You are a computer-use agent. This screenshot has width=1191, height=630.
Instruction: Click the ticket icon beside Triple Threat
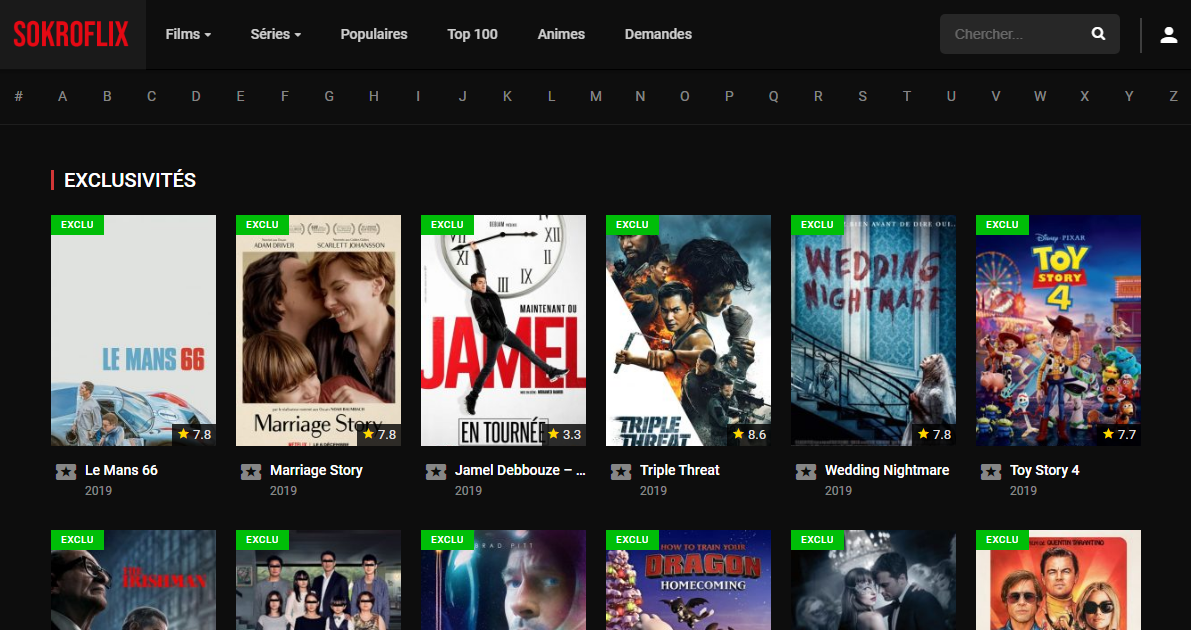(621, 472)
